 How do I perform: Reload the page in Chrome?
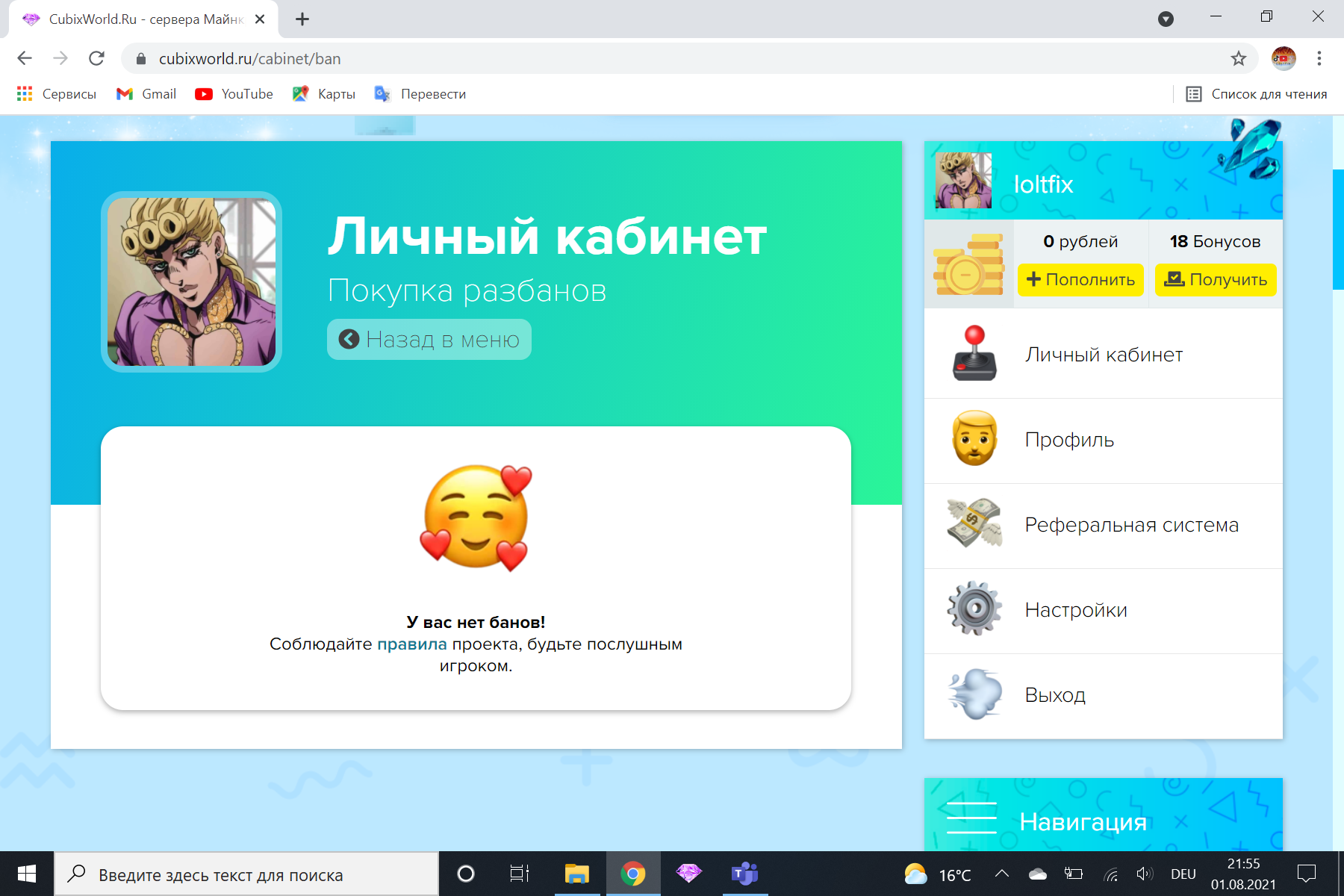pos(96,58)
